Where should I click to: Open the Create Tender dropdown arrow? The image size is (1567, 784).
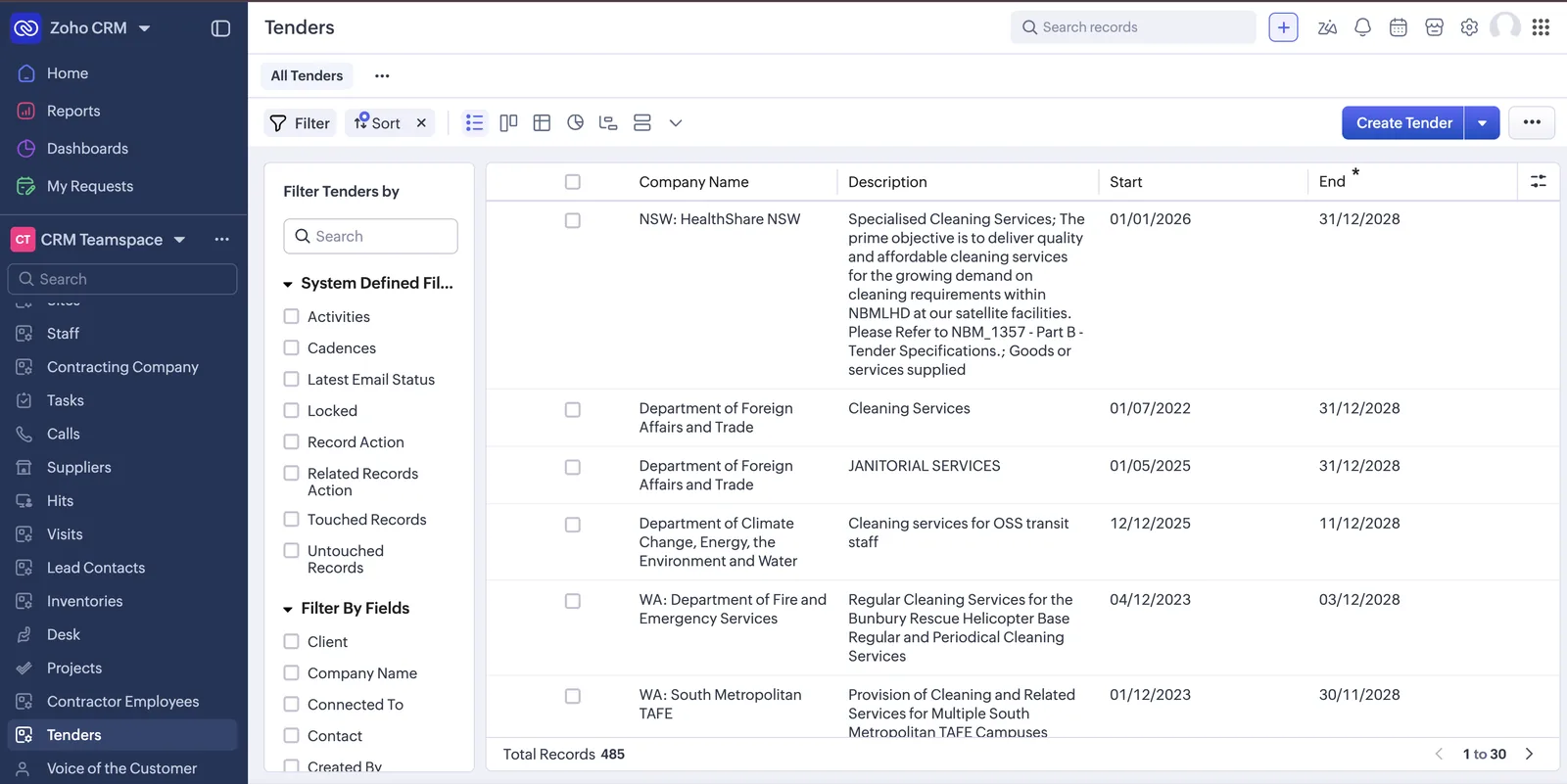click(x=1483, y=122)
